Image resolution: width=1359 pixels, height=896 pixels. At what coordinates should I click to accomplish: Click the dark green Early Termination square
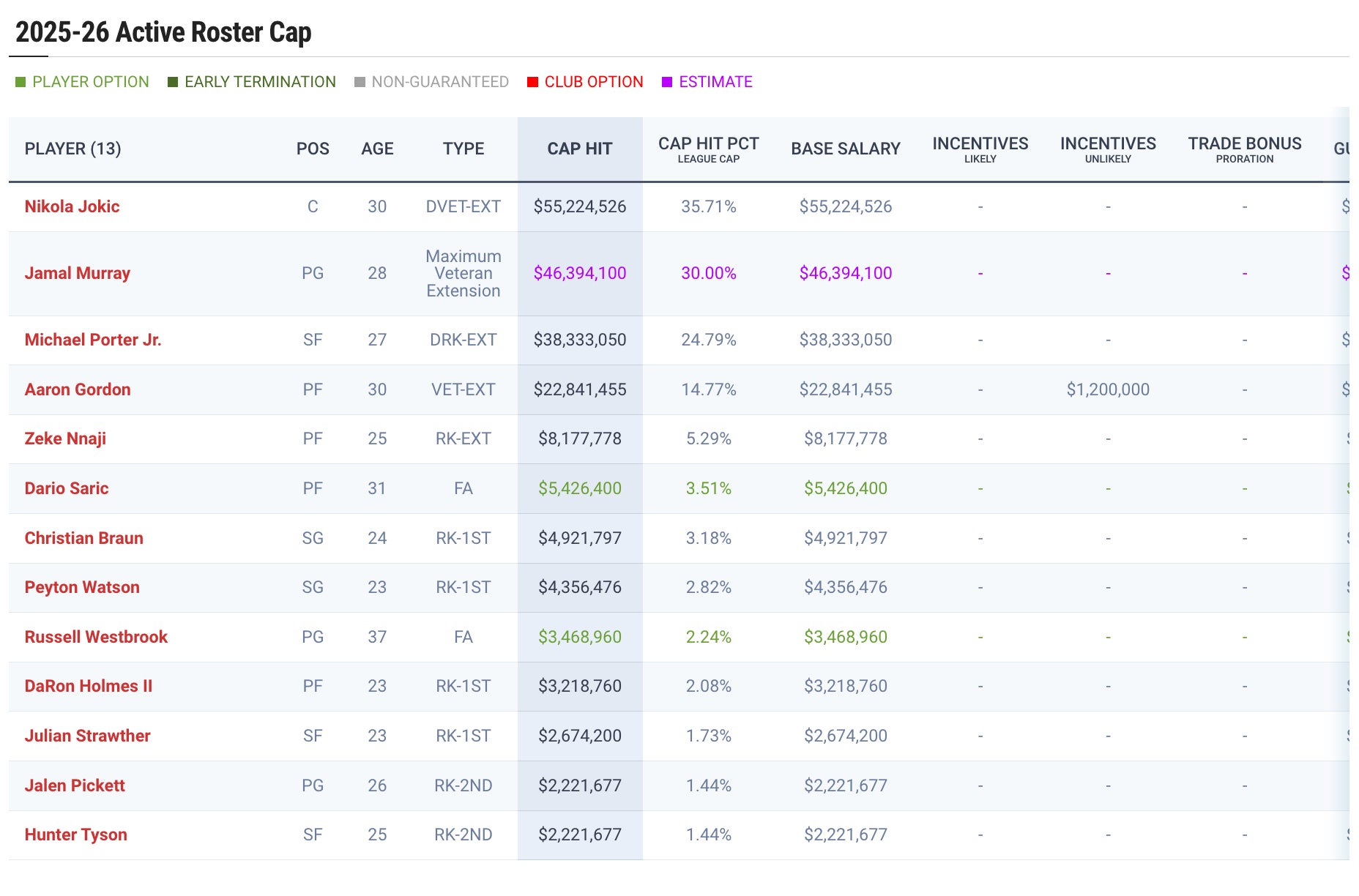pos(173,82)
